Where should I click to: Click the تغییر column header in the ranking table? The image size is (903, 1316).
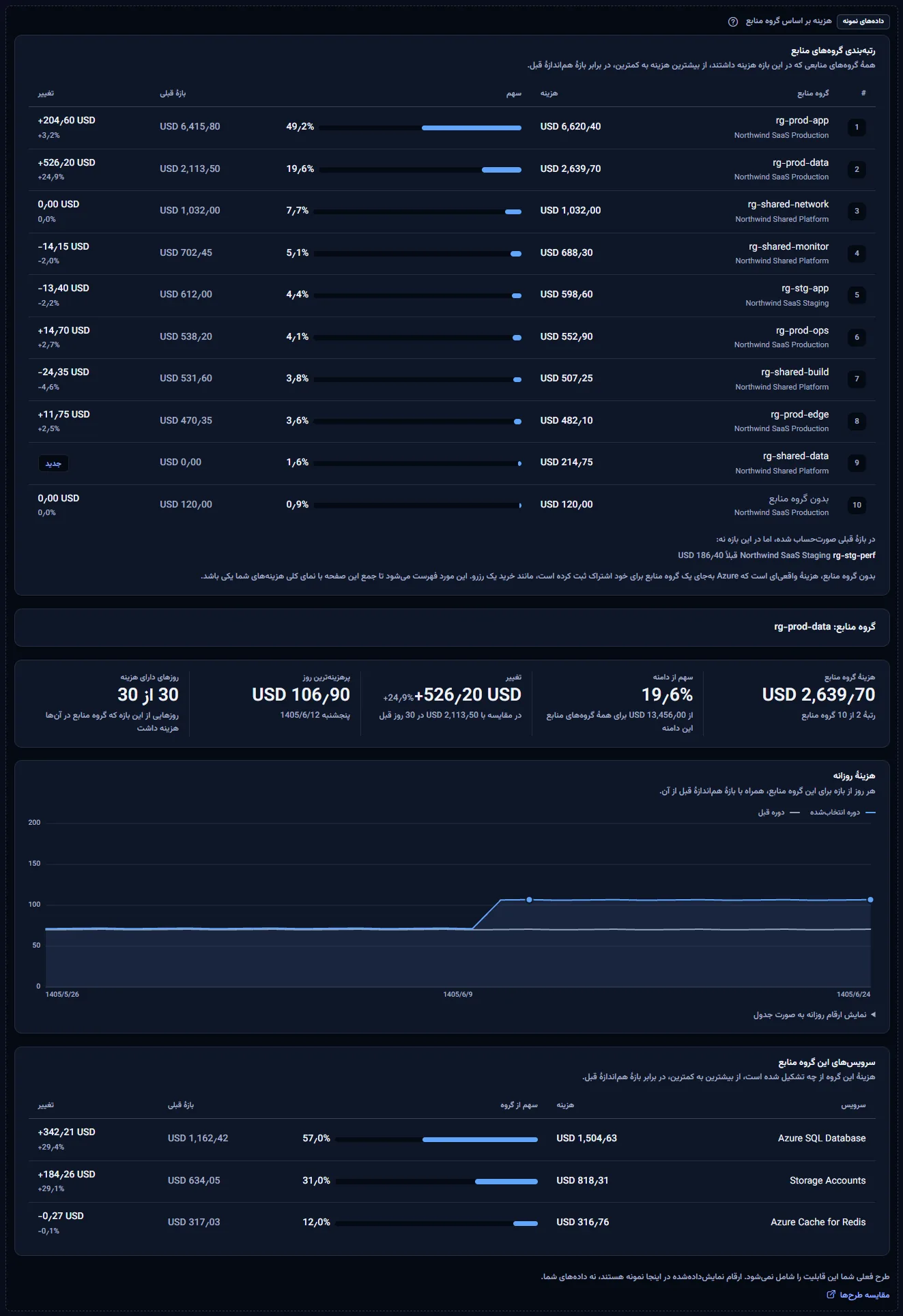(x=46, y=93)
